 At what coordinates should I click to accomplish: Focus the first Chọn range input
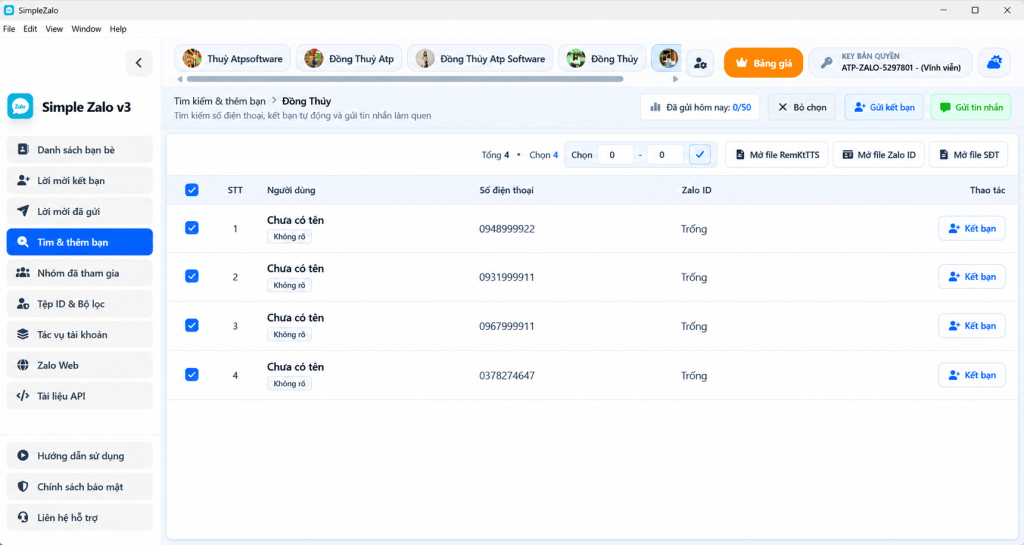(615, 155)
